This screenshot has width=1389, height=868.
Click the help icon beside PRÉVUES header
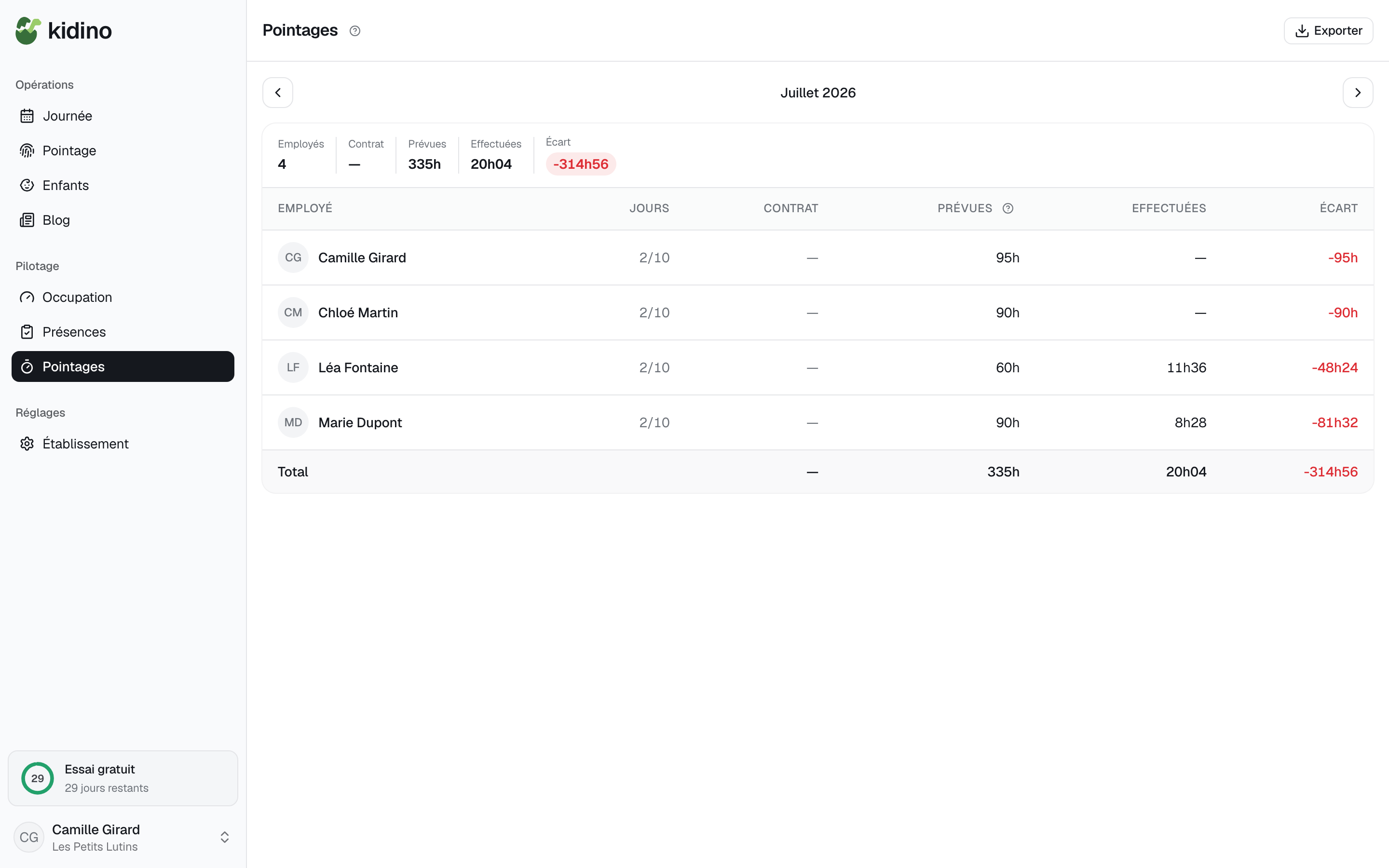tap(1008, 208)
